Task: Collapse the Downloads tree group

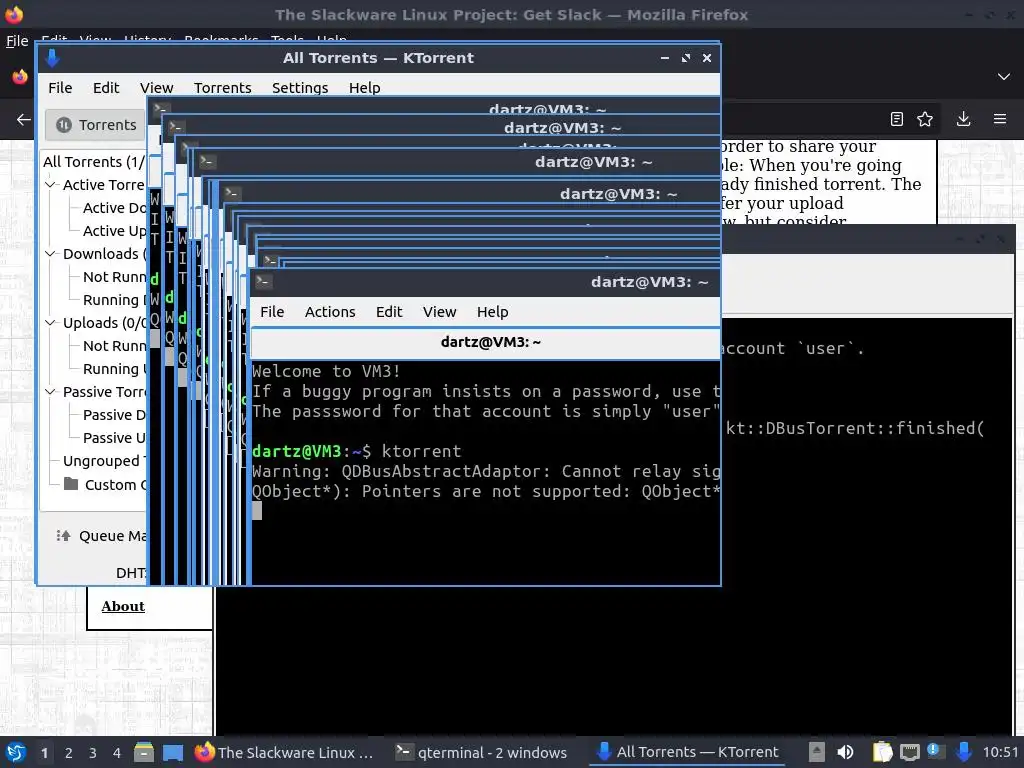Action: coord(50,253)
